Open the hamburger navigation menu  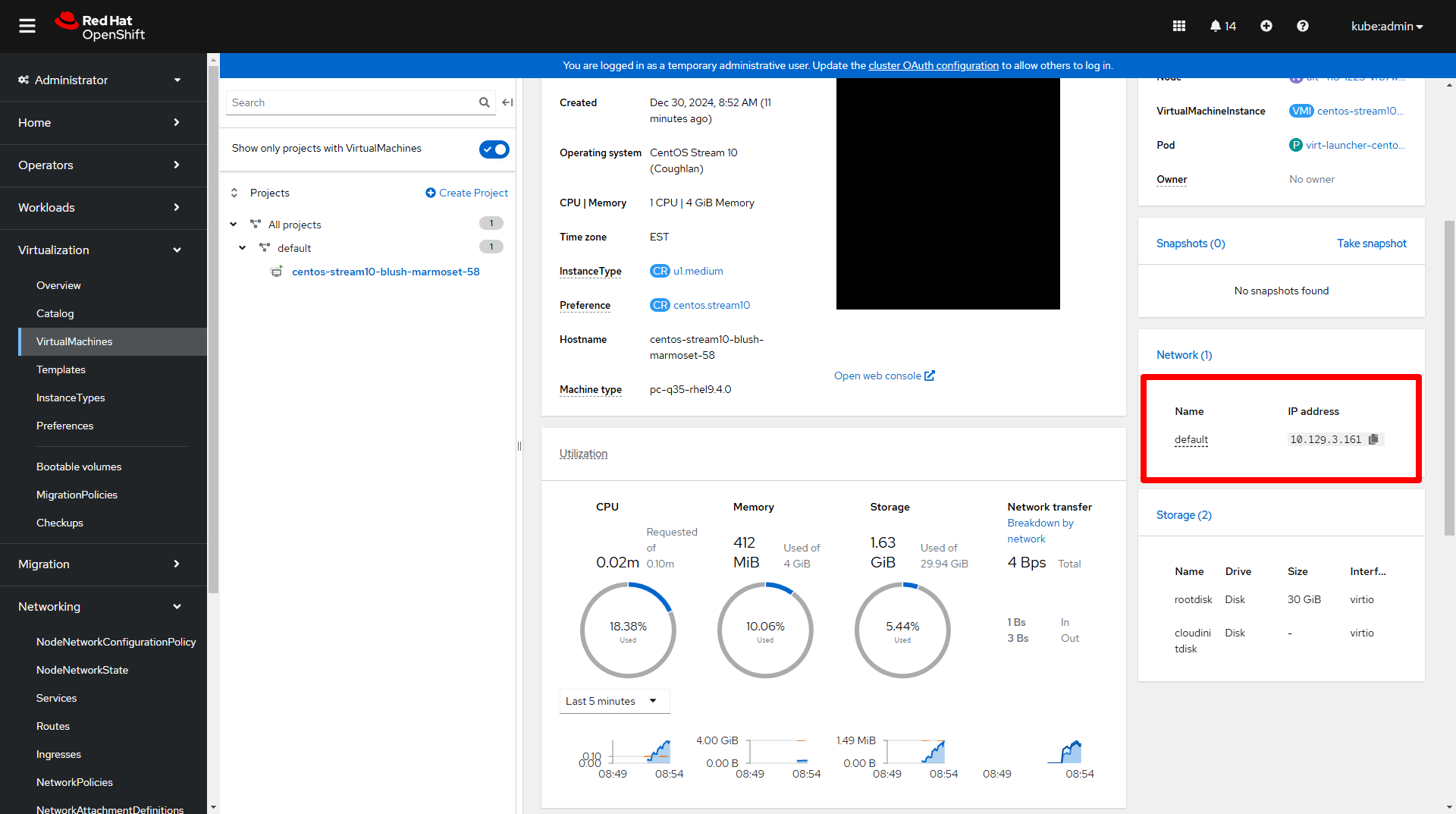[x=27, y=27]
